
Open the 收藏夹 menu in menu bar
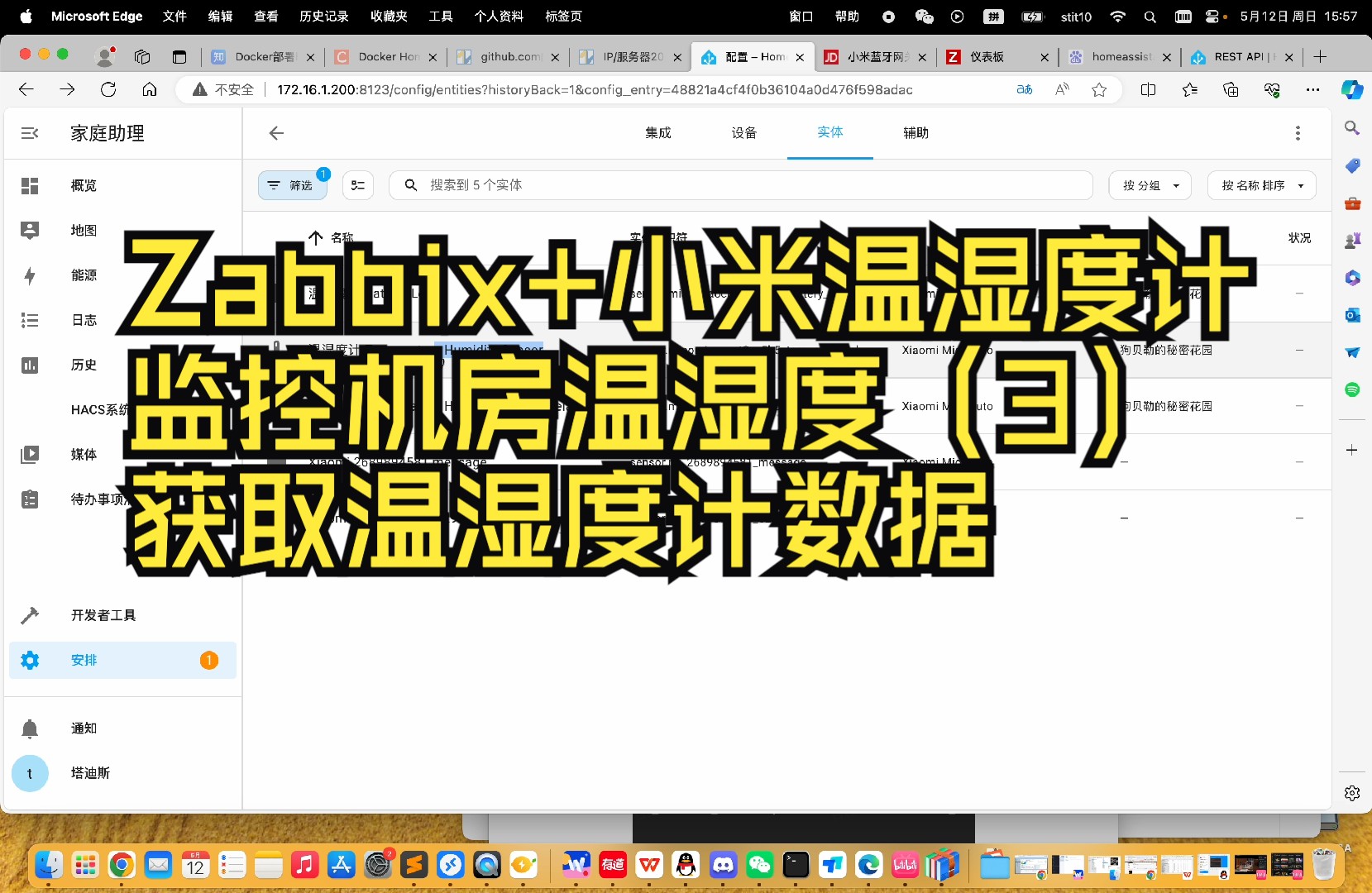(389, 17)
